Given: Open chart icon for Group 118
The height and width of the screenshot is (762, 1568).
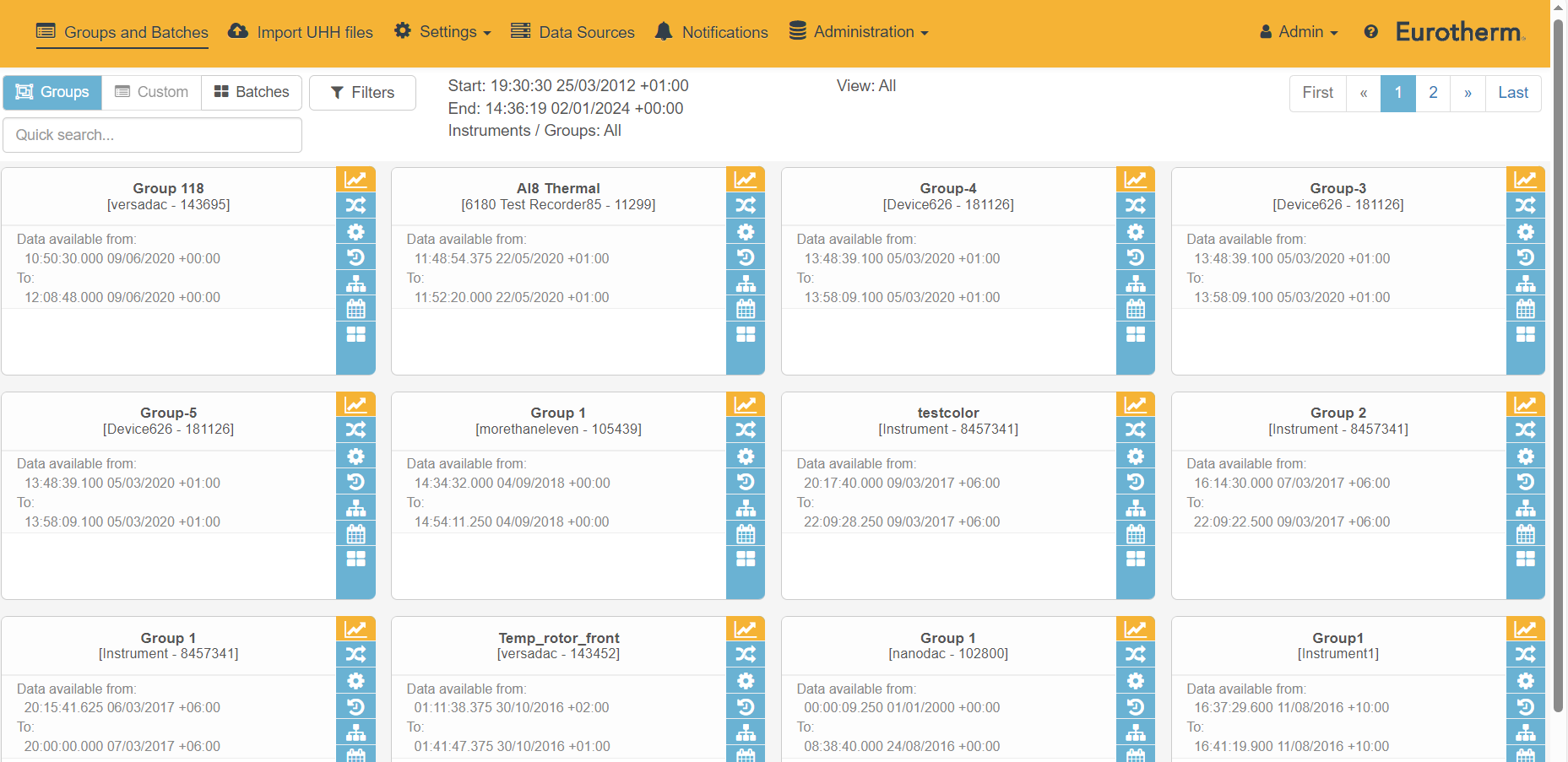Looking at the screenshot, I should (355, 179).
